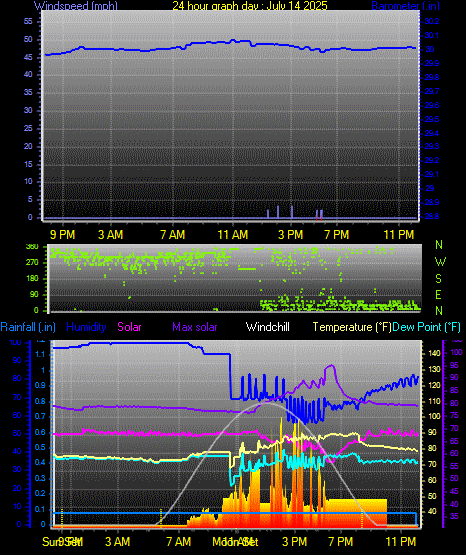This screenshot has width=466, height=555.
Task: Click the Barometer (in) axis title
Action: point(405,5)
